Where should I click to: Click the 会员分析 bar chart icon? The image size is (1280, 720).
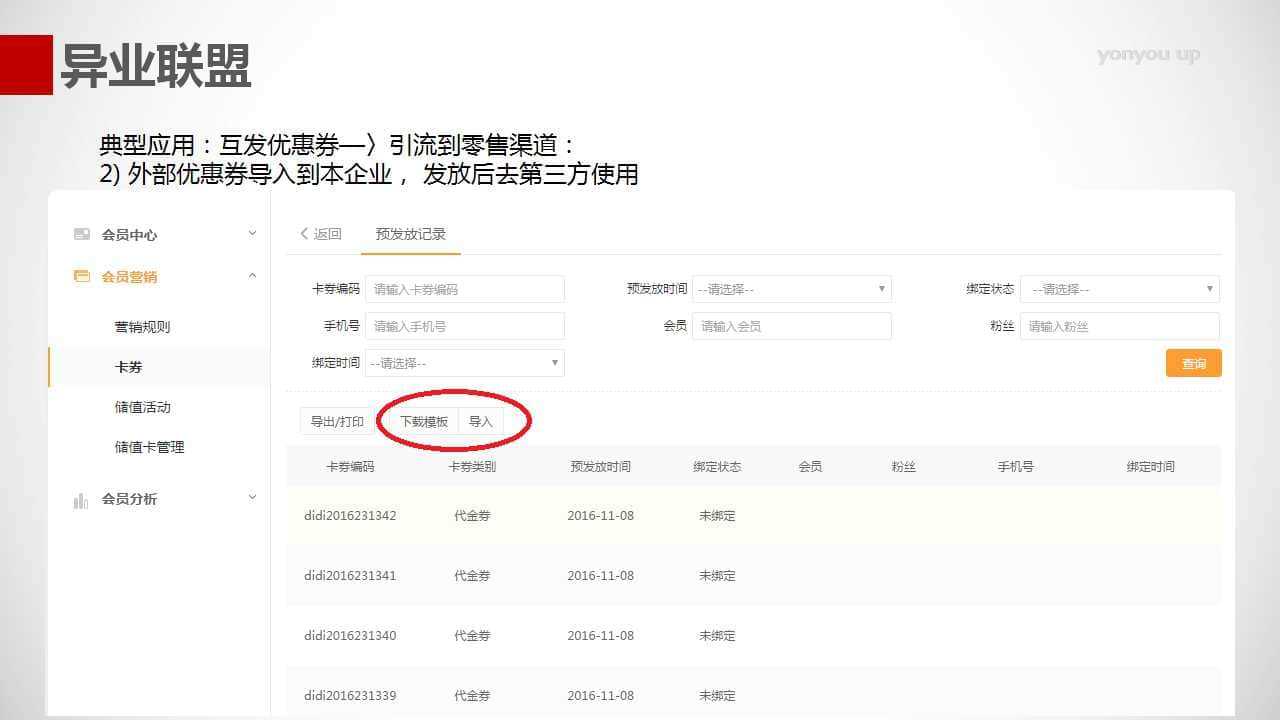tap(81, 500)
